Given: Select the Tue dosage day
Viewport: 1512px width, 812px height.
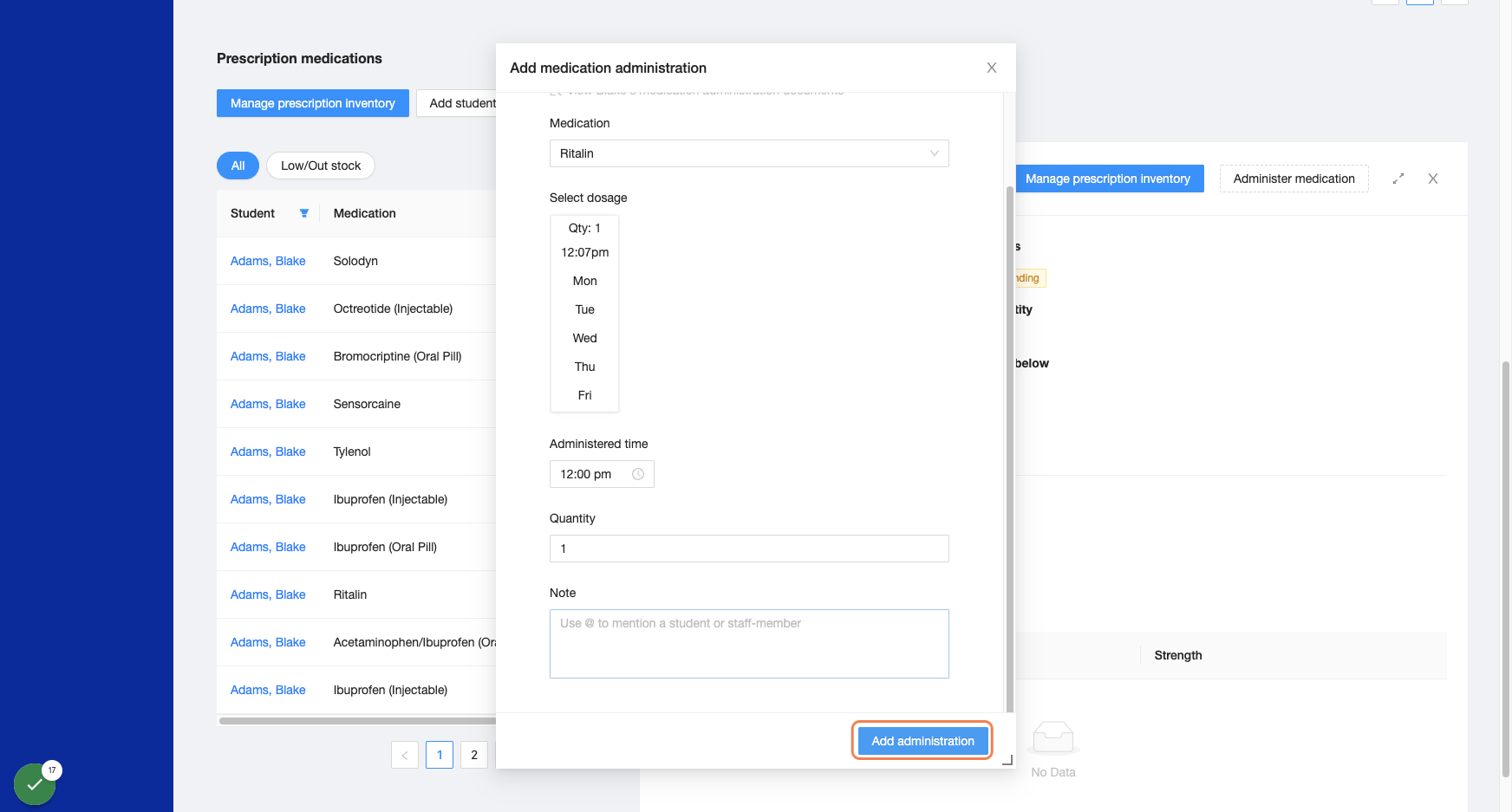Looking at the screenshot, I should (585, 309).
